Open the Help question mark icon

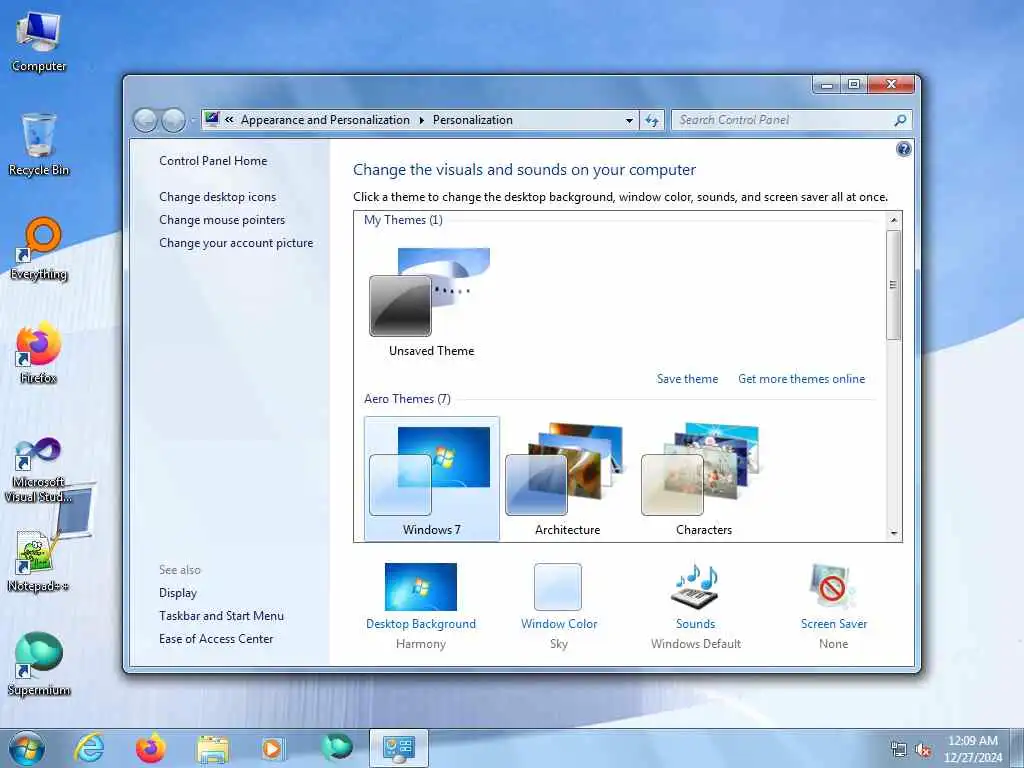[x=903, y=149]
